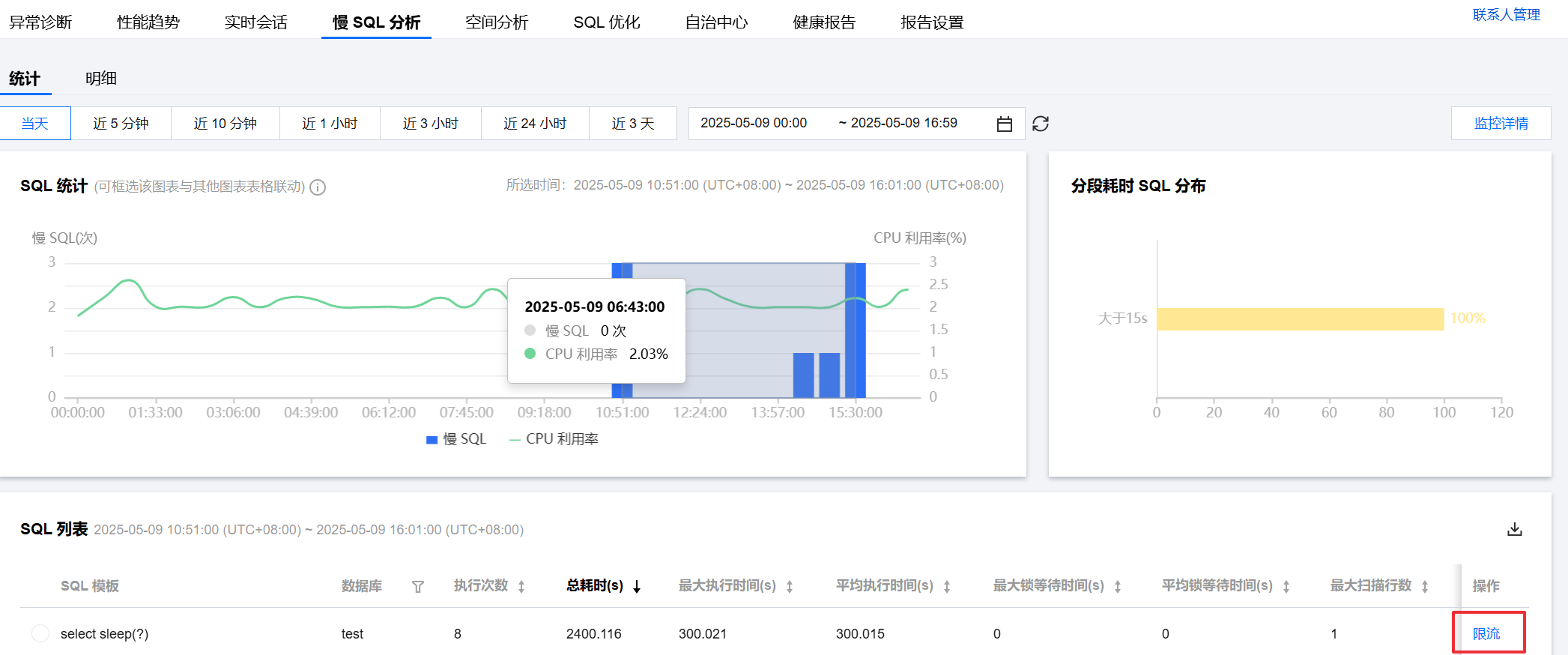Image resolution: width=1568 pixels, height=655 pixels.
Task: Click the 限流 action link
Action: pyautogui.click(x=1486, y=634)
